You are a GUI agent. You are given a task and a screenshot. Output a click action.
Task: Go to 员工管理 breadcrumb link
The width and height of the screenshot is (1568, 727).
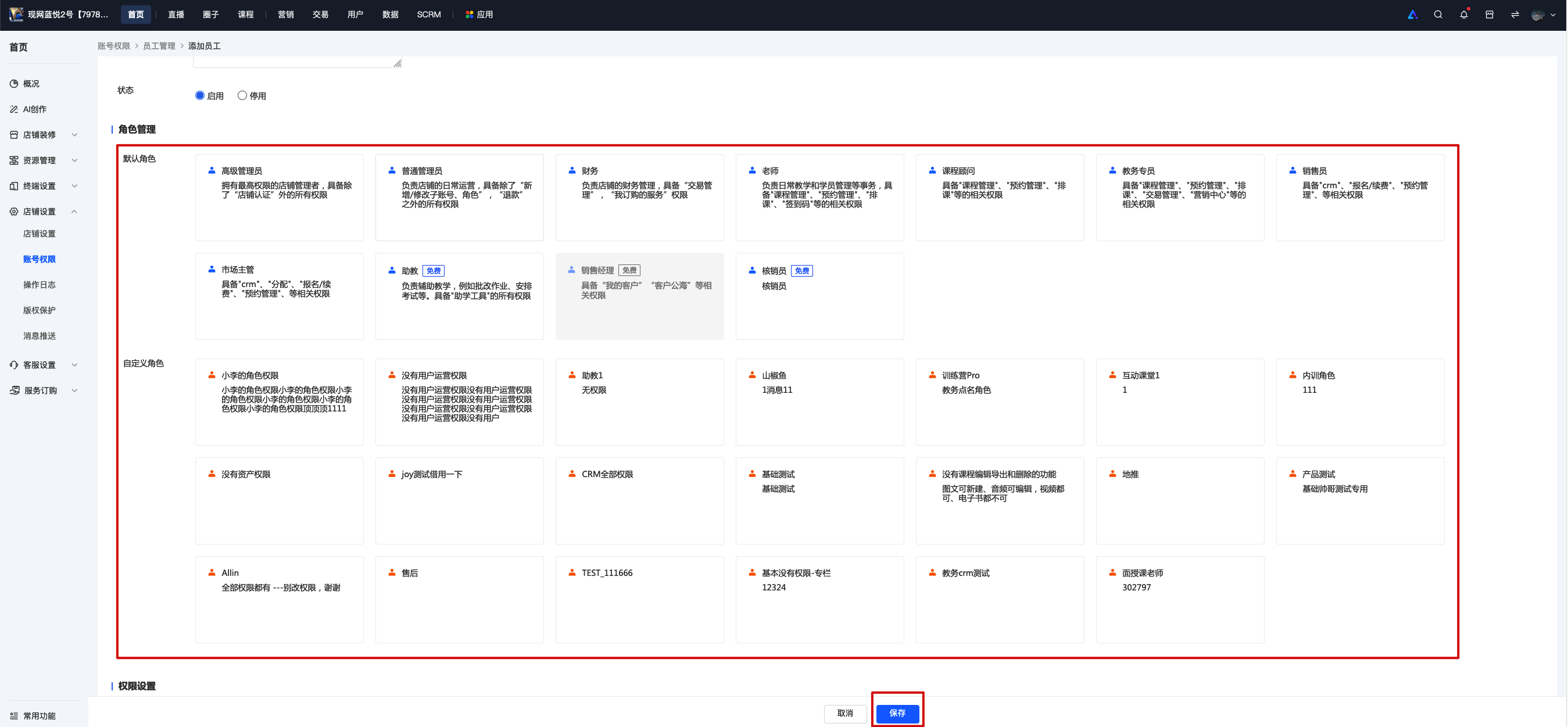coord(159,46)
